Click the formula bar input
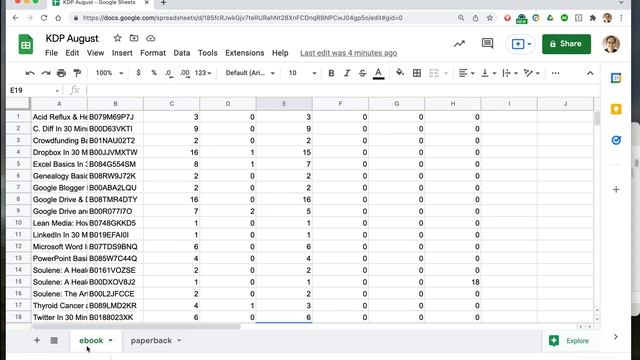Image resolution: width=640 pixels, height=360 pixels. click(x=343, y=90)
